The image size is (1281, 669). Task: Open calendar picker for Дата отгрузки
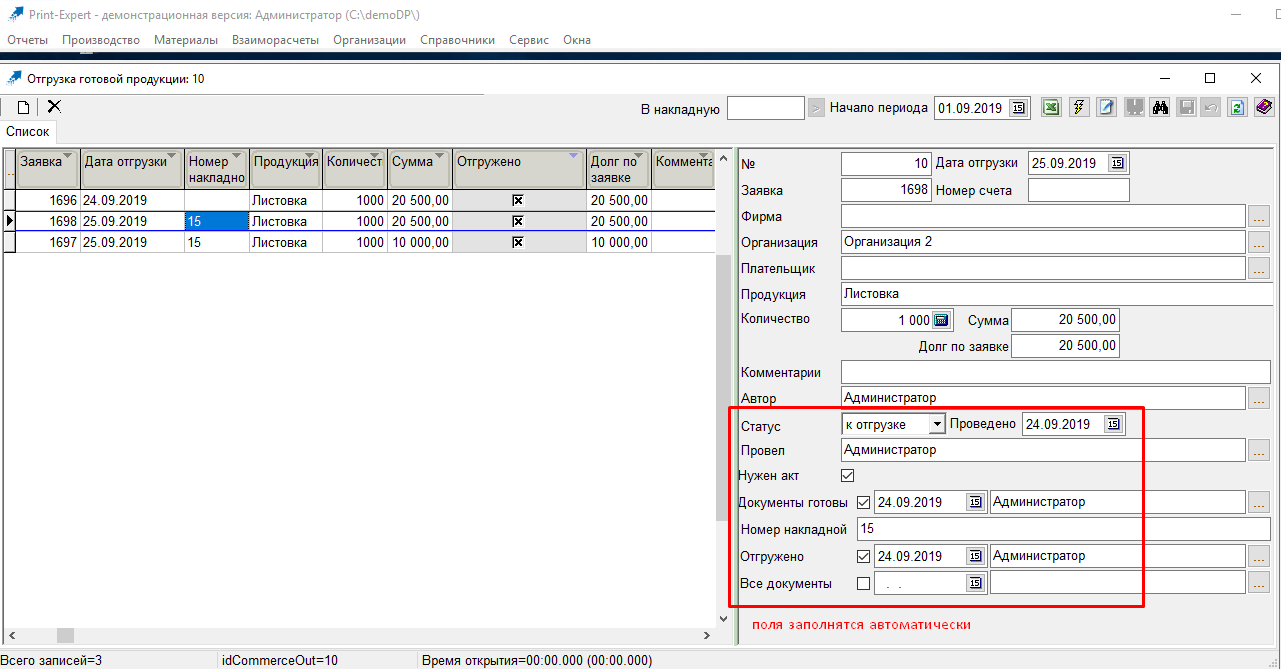pos(1118,163)
